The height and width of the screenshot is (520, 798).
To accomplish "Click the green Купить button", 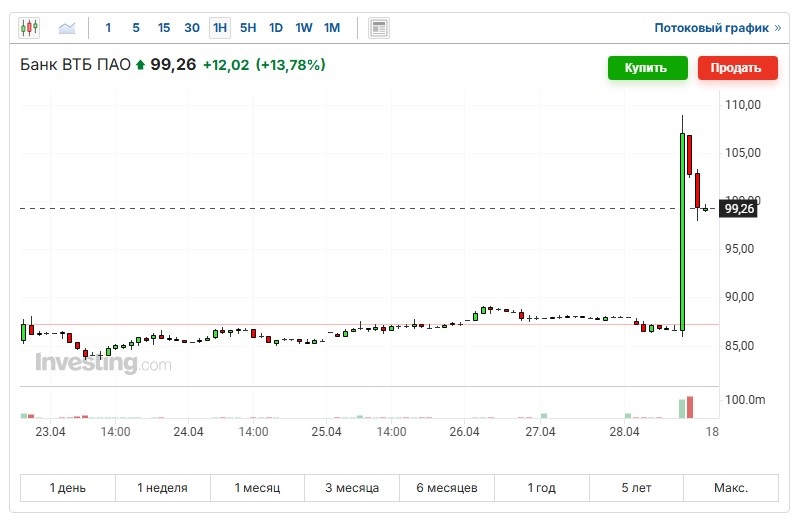I will pos(647,68).
